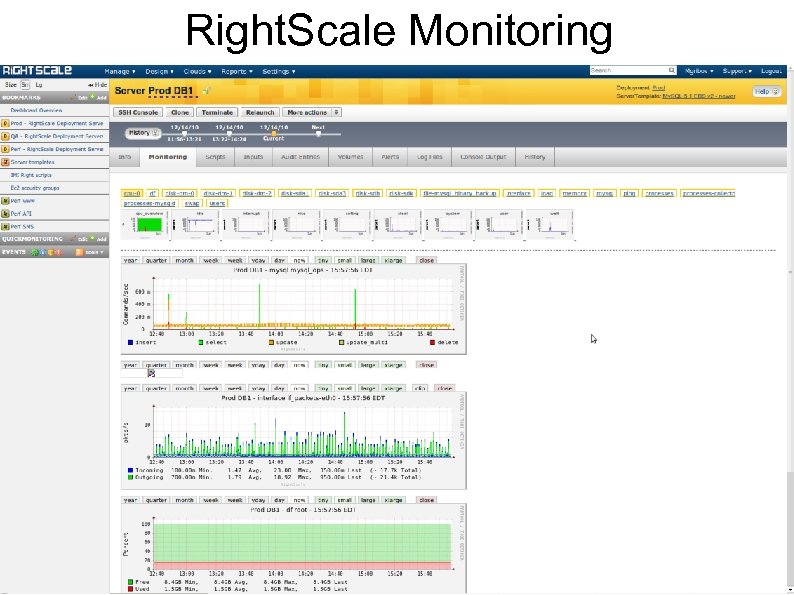The height and width of the screenshot is (595, 794).
Task: Select the swap metric link
Action: tap(192, 203)
